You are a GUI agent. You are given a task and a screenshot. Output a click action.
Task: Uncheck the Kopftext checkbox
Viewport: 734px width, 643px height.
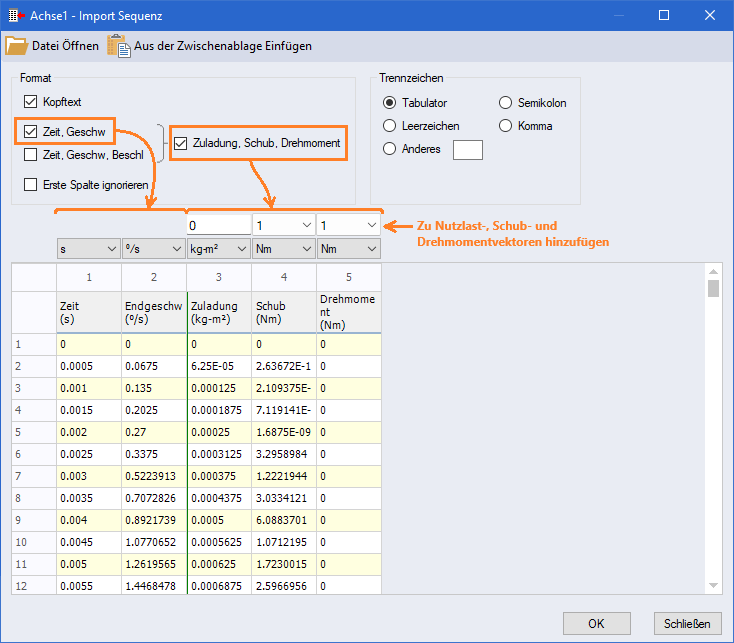(31, 102)
